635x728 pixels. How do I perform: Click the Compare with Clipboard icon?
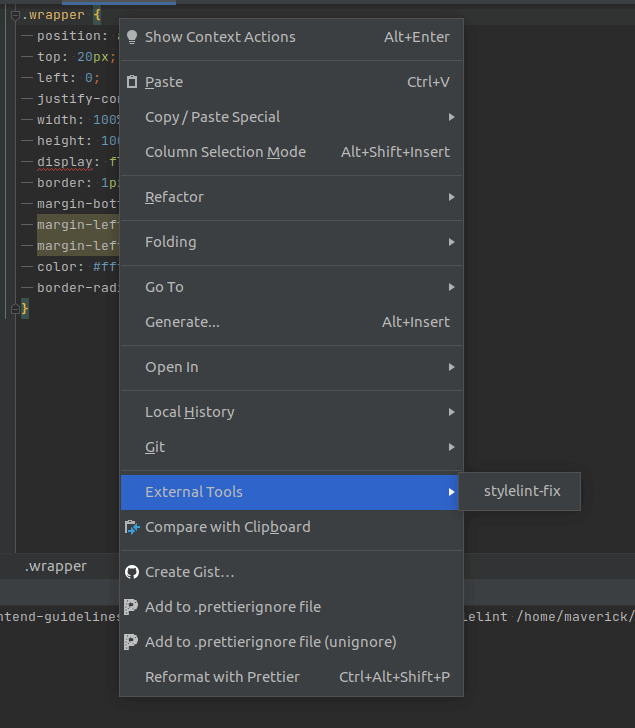(x=132, y=527)
